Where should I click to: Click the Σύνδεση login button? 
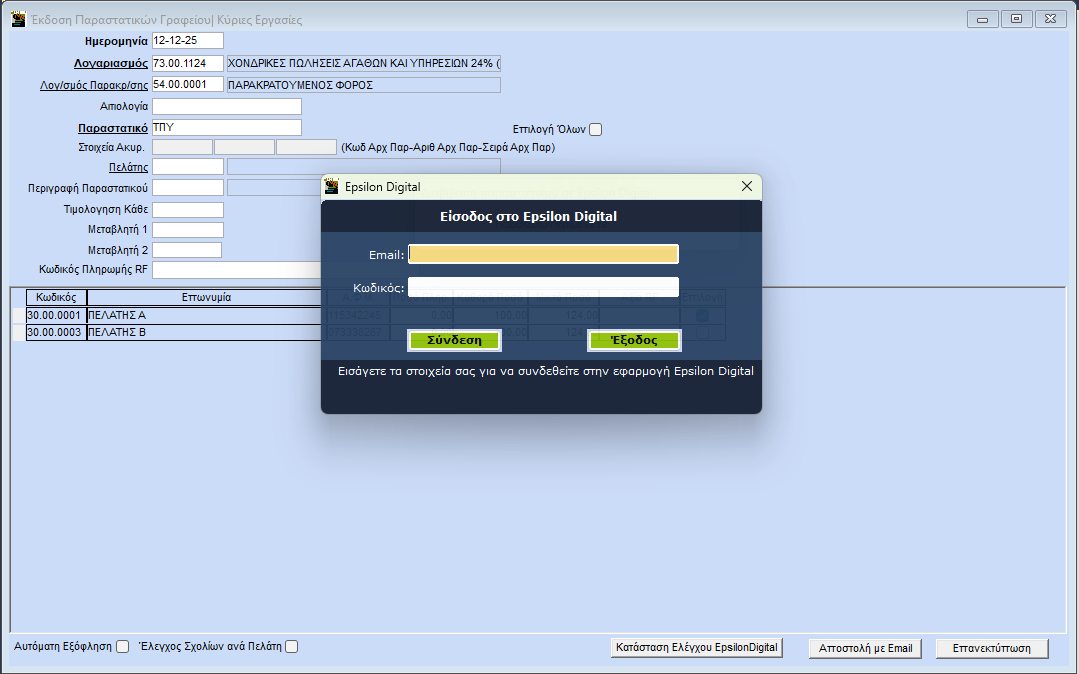454,340
